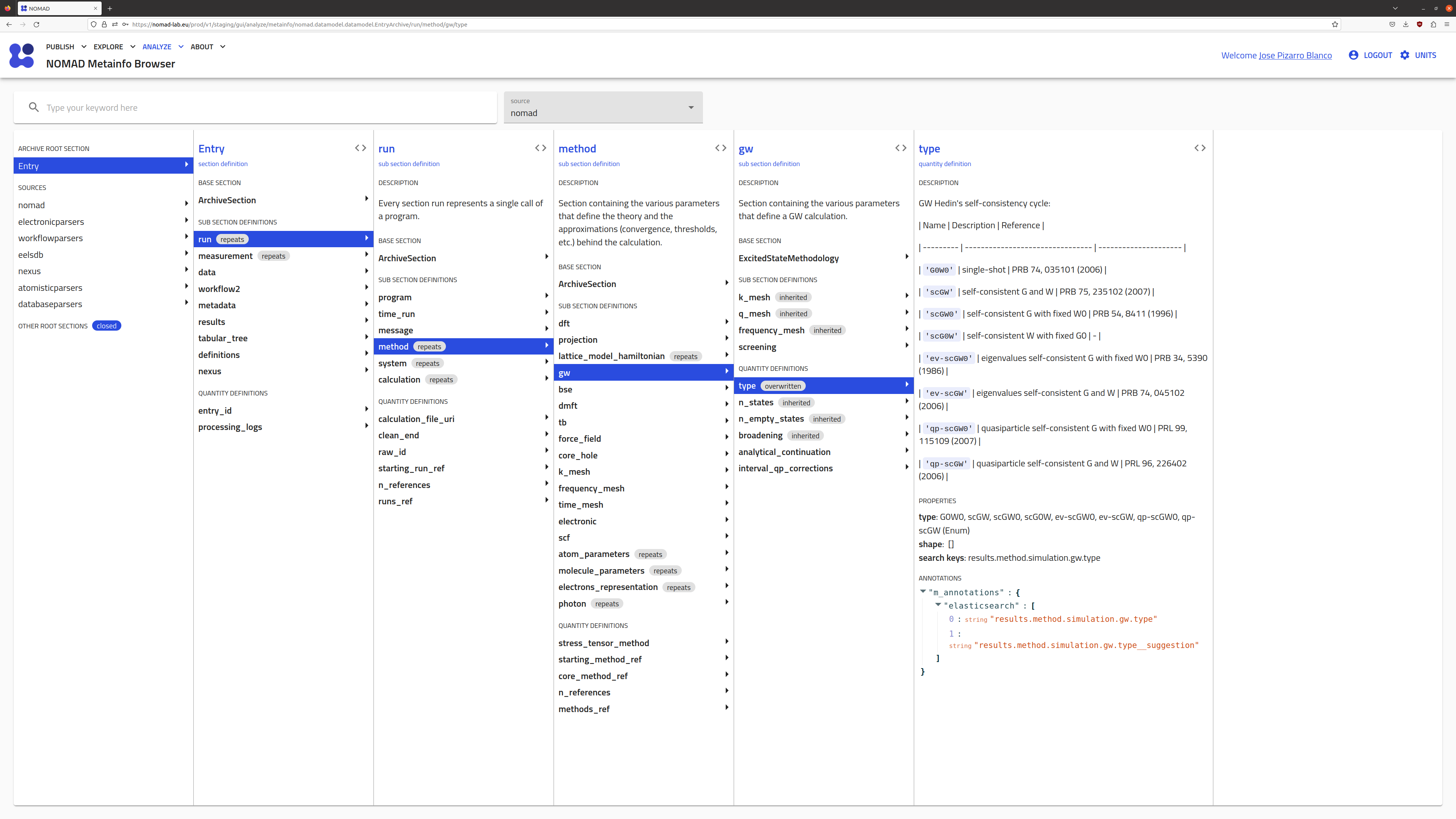Open a new browser tab
Viewport: 1456px width, 819px height.
tap(110, 8)
